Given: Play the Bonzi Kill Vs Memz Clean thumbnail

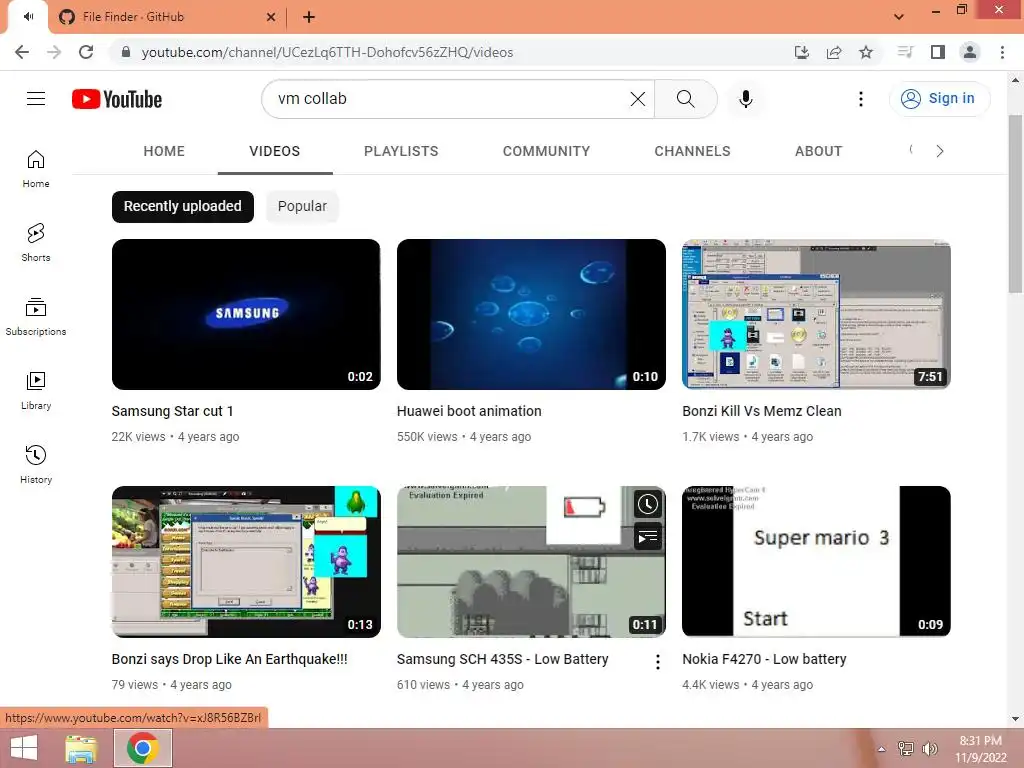Looking at the screenshot, I should coord(816,314).
